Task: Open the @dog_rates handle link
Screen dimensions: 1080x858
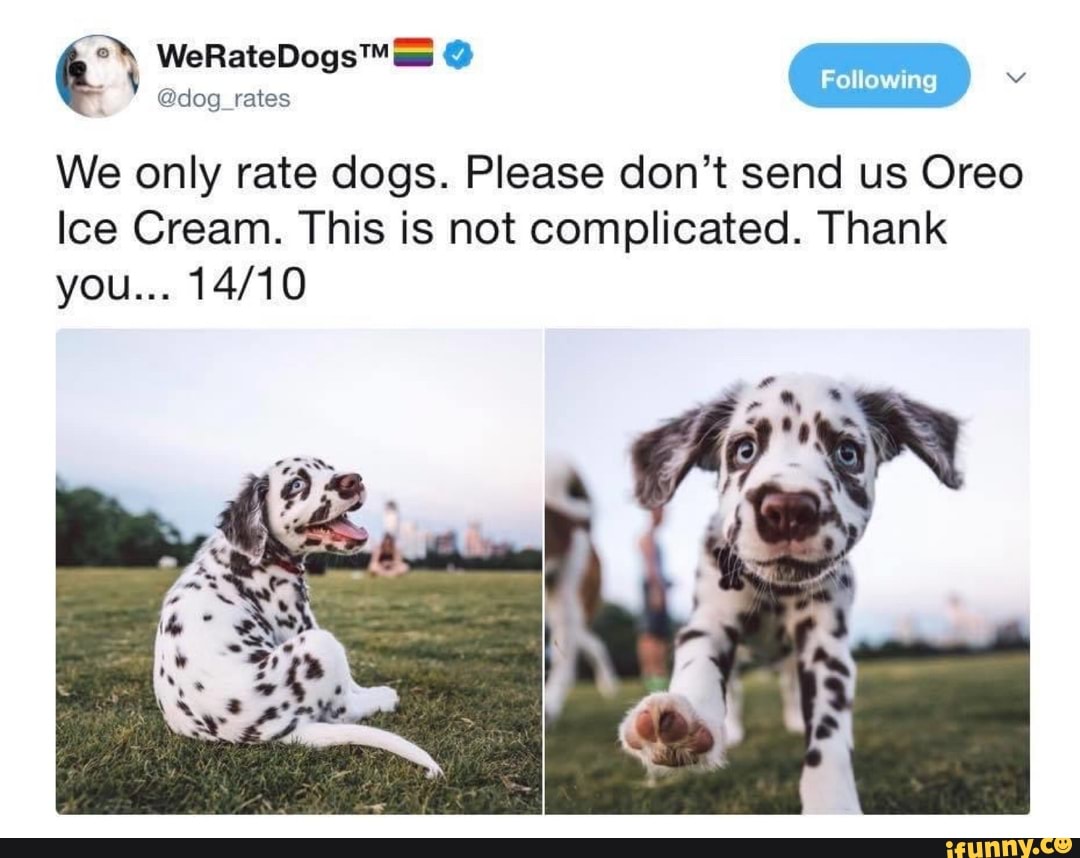Action: (x=224, y=99)
